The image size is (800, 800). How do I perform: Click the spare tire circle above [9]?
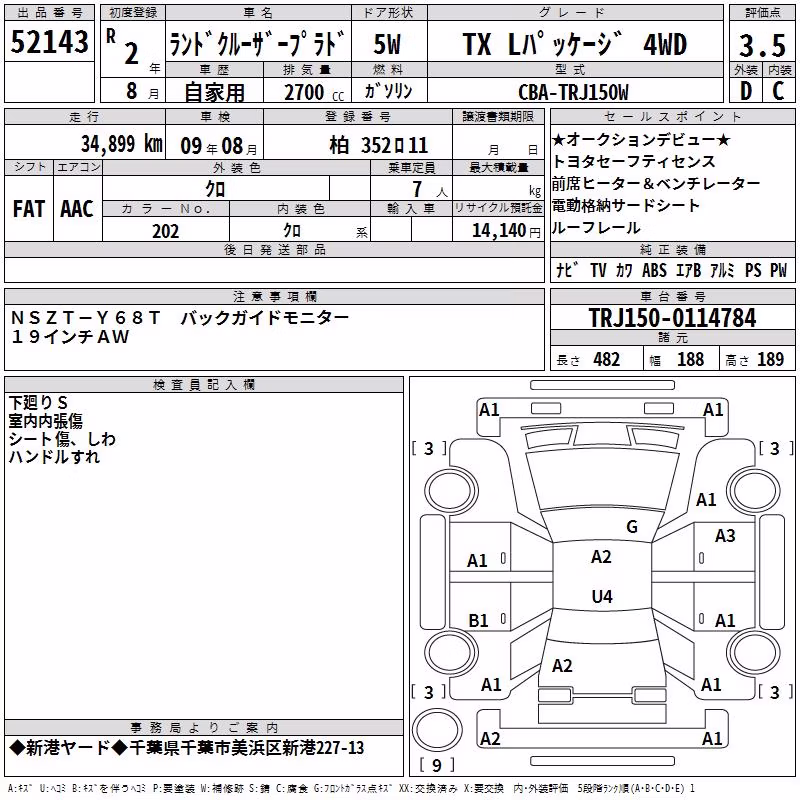point(437,730)
